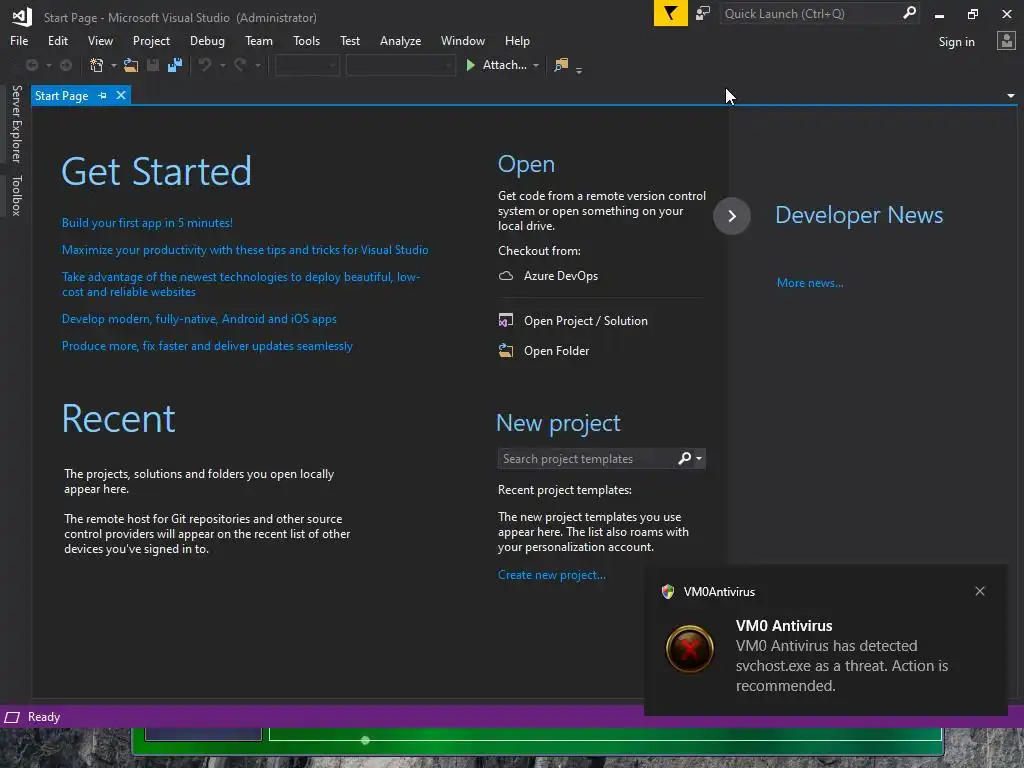1024x768 pixels.
Task: Click the project template search magnifier
Action: 684,458
